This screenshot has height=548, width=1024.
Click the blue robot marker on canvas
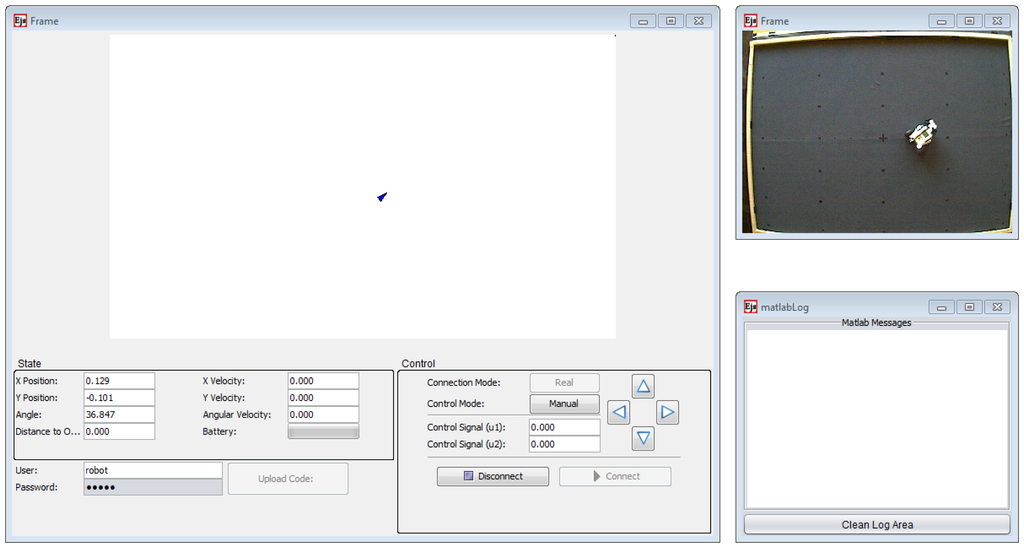tap(382, 197)
